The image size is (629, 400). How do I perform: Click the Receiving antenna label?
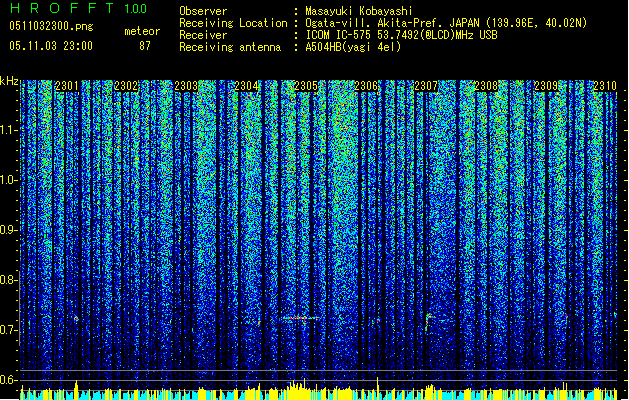click(230, 47)
